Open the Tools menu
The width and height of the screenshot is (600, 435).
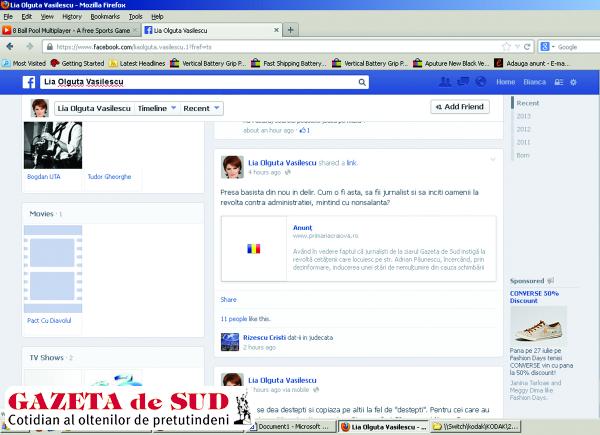[135, 16]
